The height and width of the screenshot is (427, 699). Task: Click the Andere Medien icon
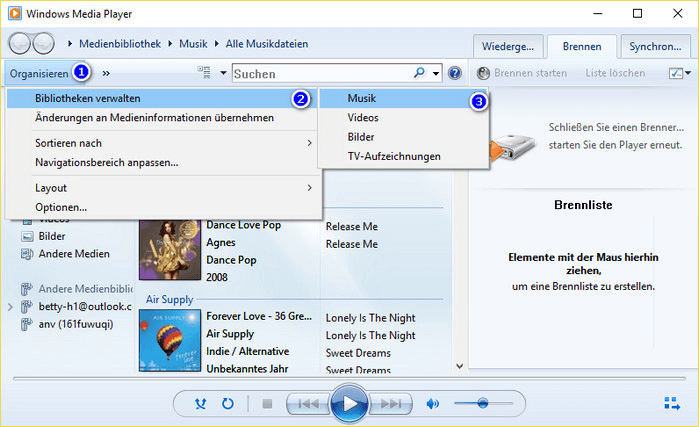[27, 254]
